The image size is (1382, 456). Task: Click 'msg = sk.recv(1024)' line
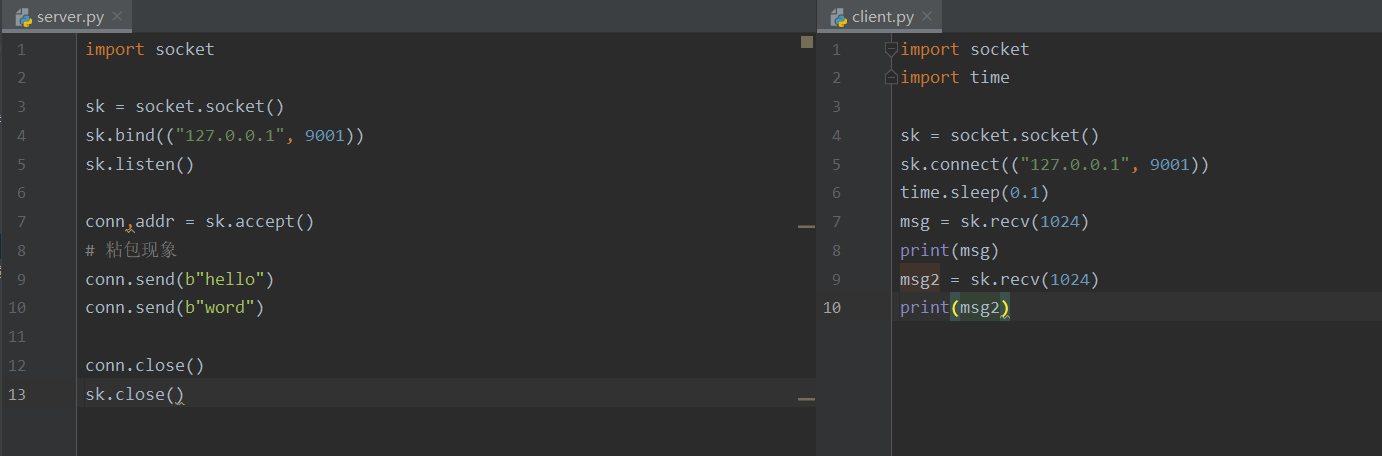click(995, 221)
